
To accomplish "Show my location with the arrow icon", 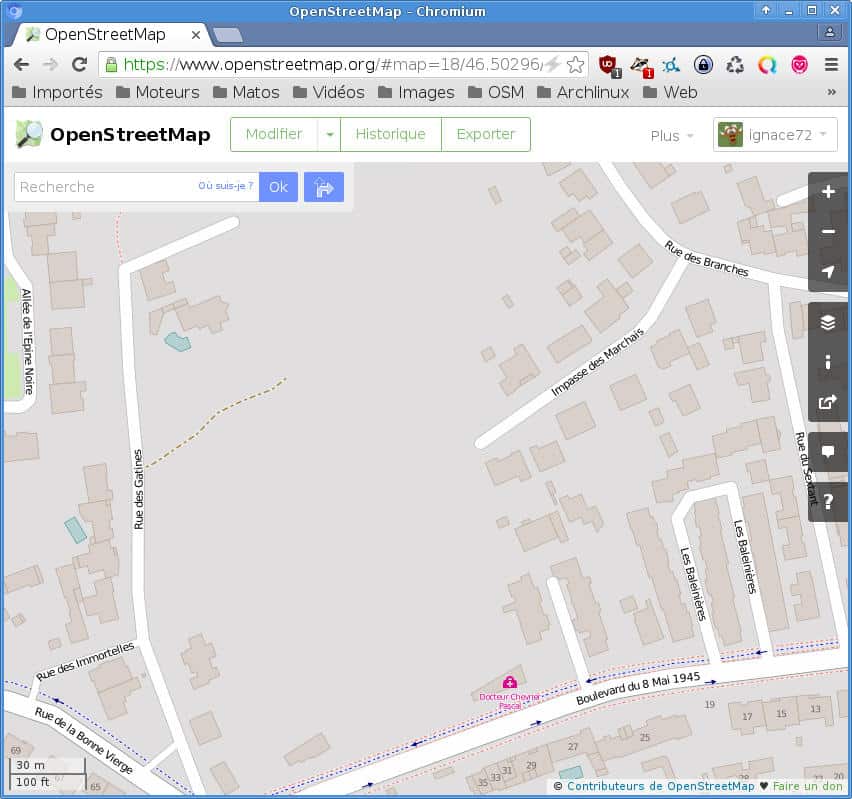I will click(x=828, y=272).
